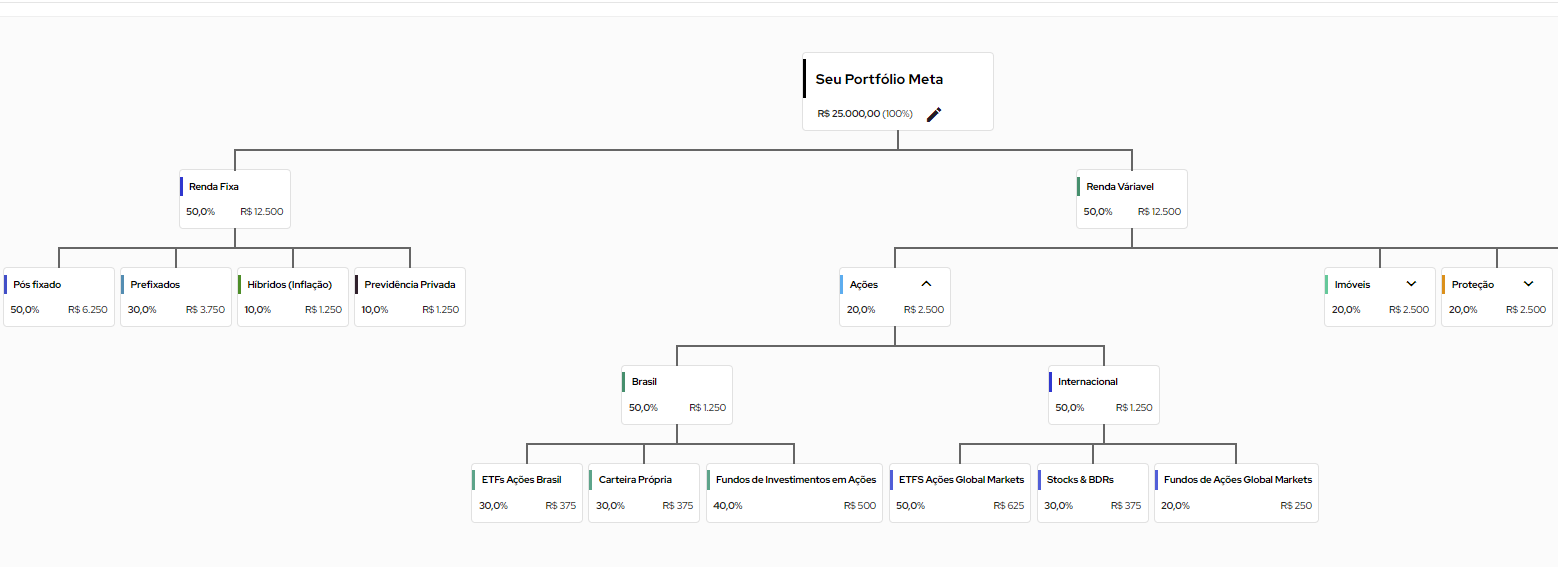Image resolution: width=1558 pixels, height=567 pixels.
Task: Click the Prefixados card
Action: pos(176,296)
